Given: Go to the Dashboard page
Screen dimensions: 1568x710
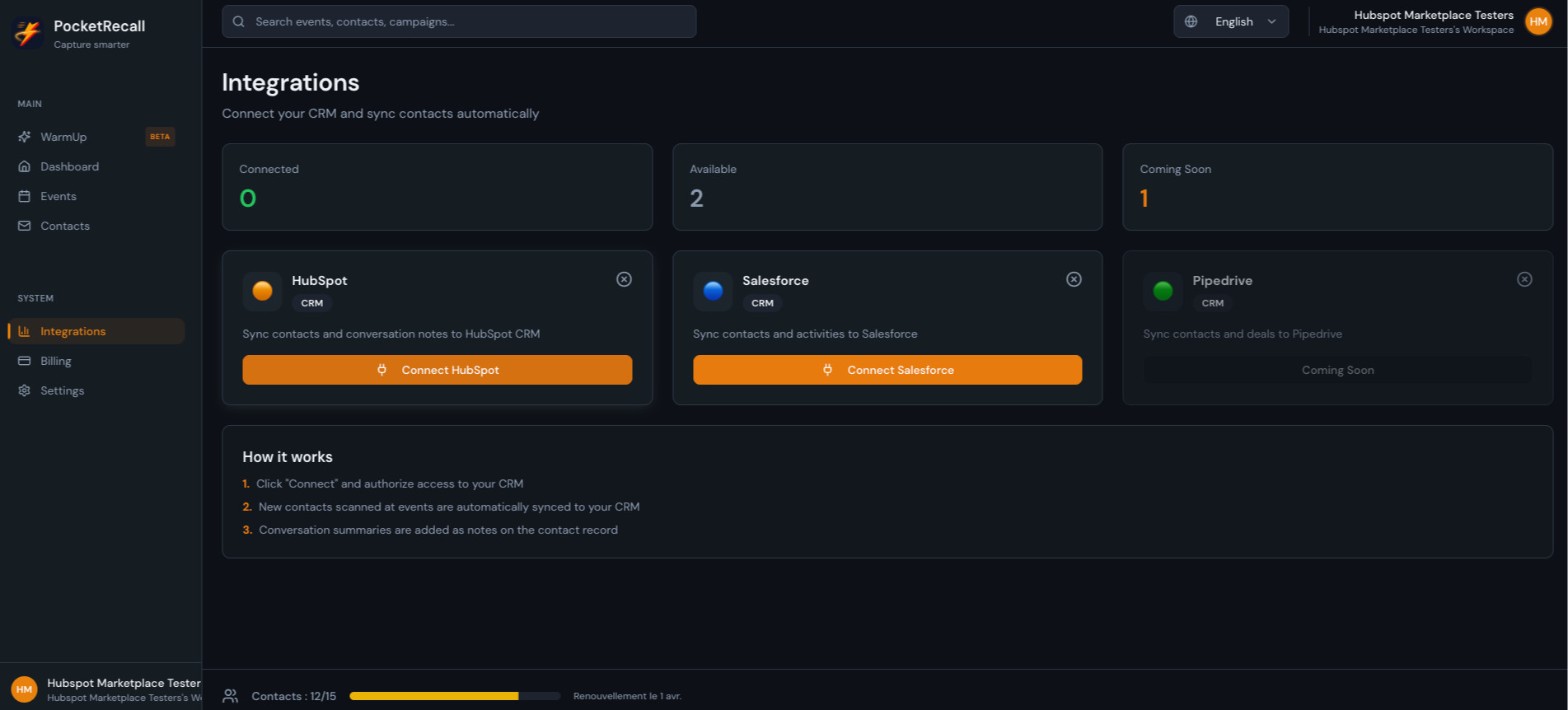Looking at the screenshot, I should click(96, 166).
